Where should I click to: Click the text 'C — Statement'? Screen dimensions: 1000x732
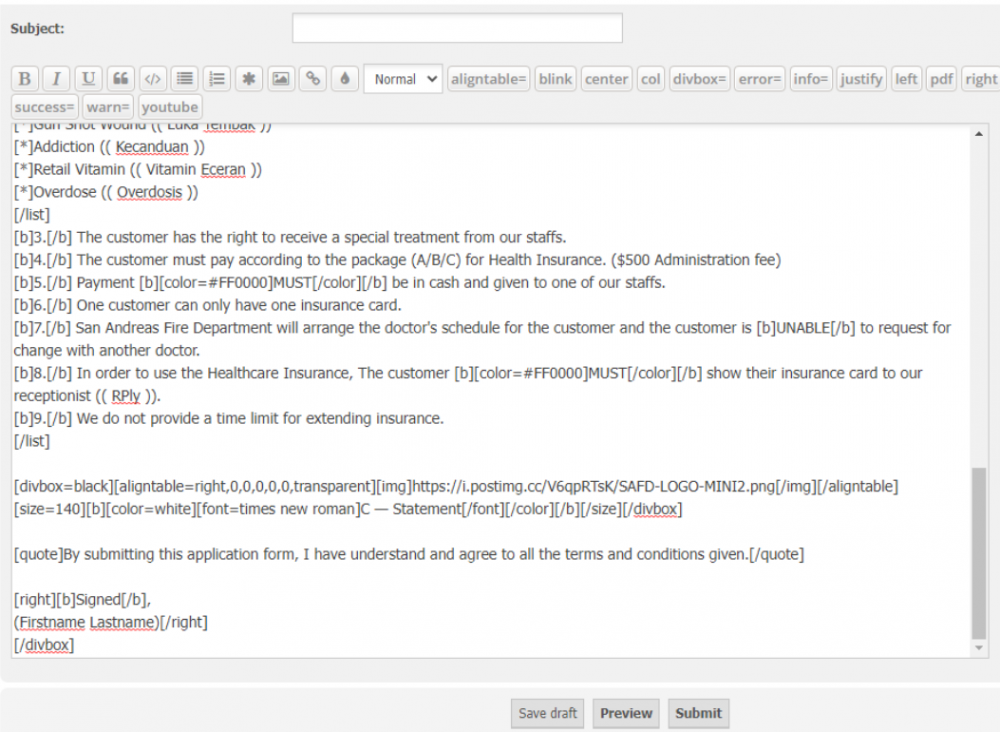(x=411, y=509)
